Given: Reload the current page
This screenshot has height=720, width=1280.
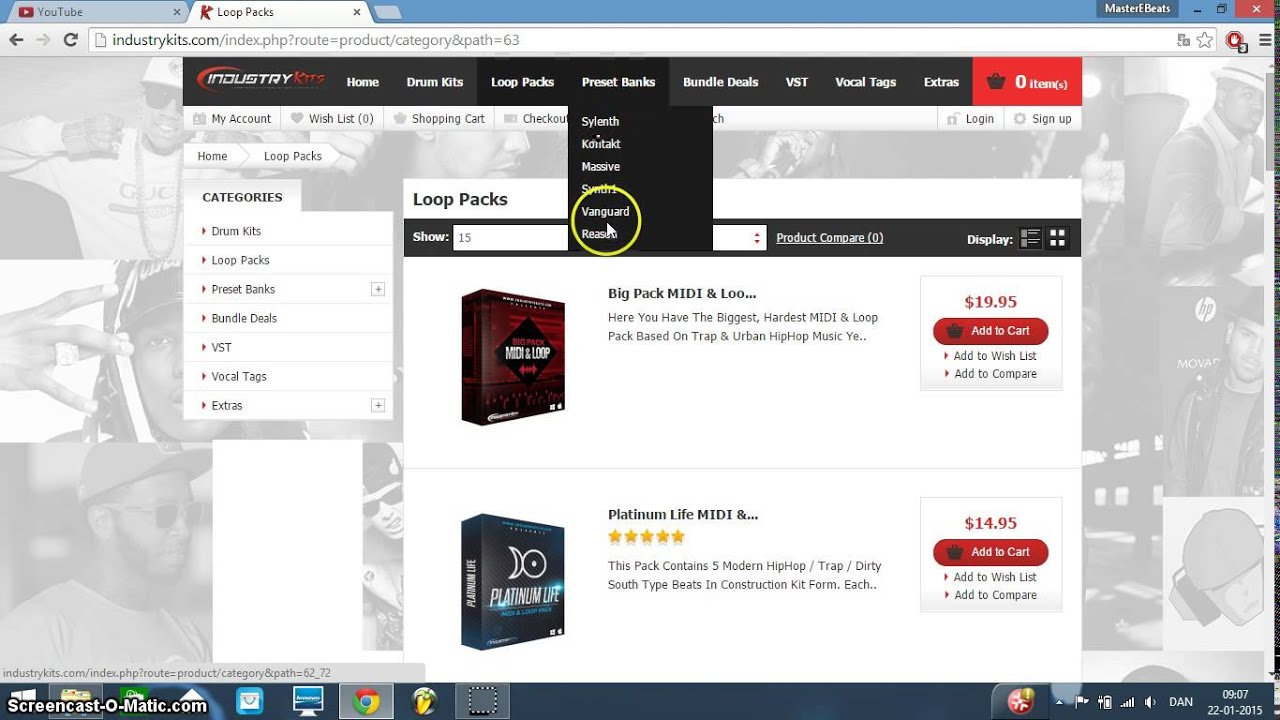Looking at the screenshot, I should click(x=70, y=40).
